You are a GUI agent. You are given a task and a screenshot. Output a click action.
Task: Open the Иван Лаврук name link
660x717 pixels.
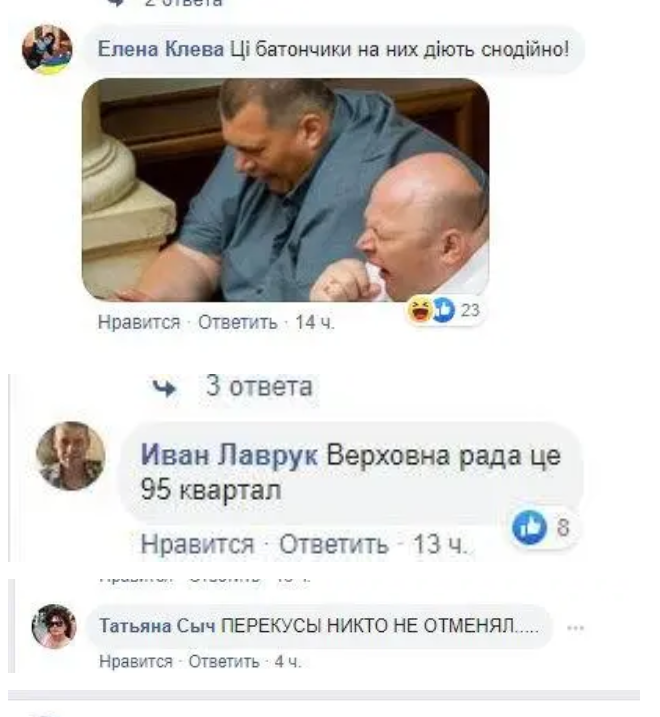click(x=229, y=456)
